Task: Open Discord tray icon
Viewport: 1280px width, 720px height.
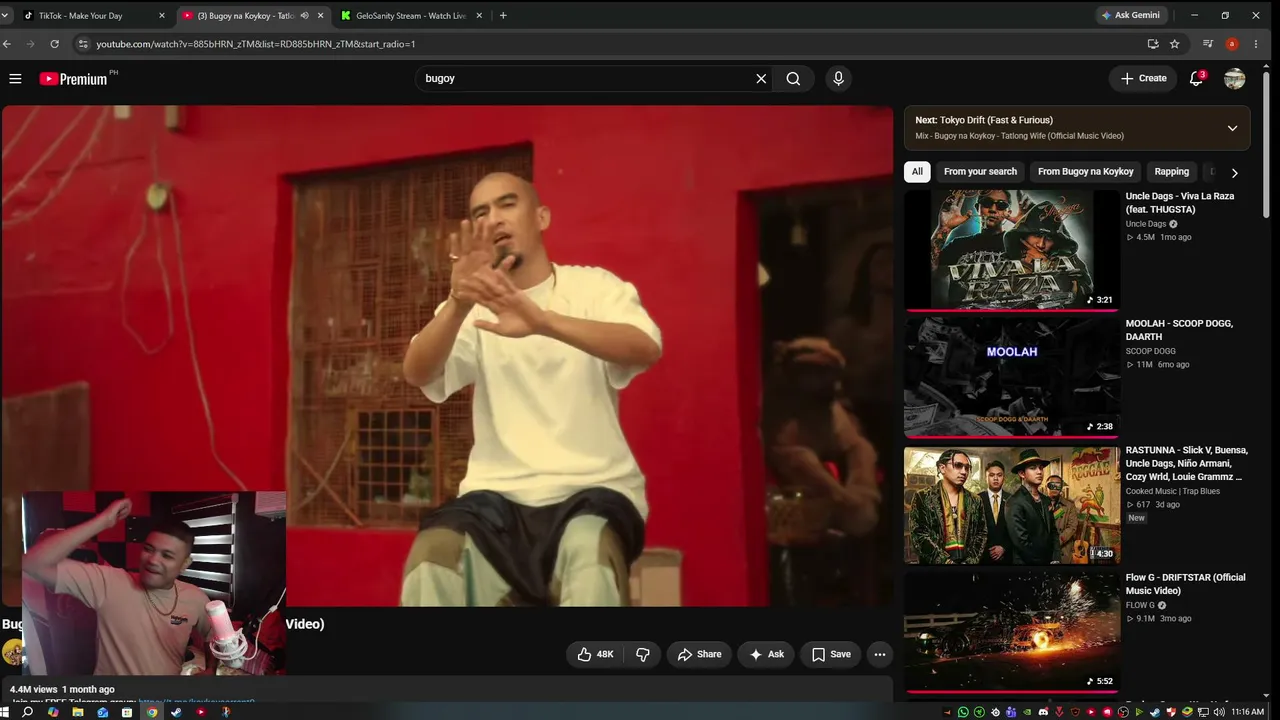Action: pos(1043,712)
